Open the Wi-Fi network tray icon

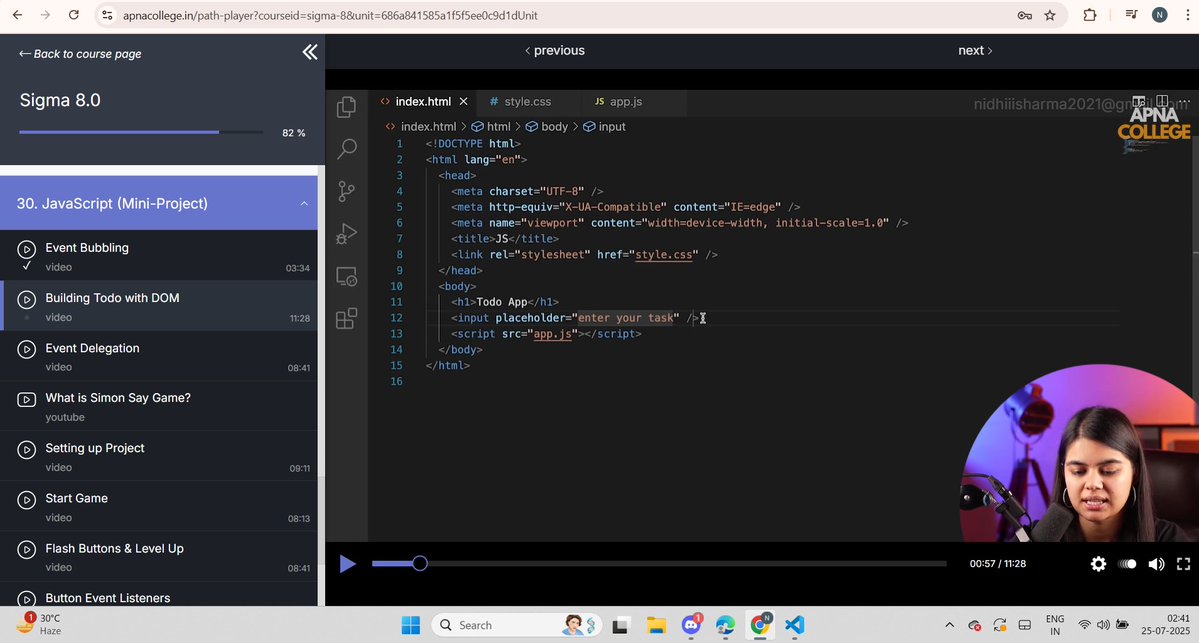click(x=1084, y=625)
